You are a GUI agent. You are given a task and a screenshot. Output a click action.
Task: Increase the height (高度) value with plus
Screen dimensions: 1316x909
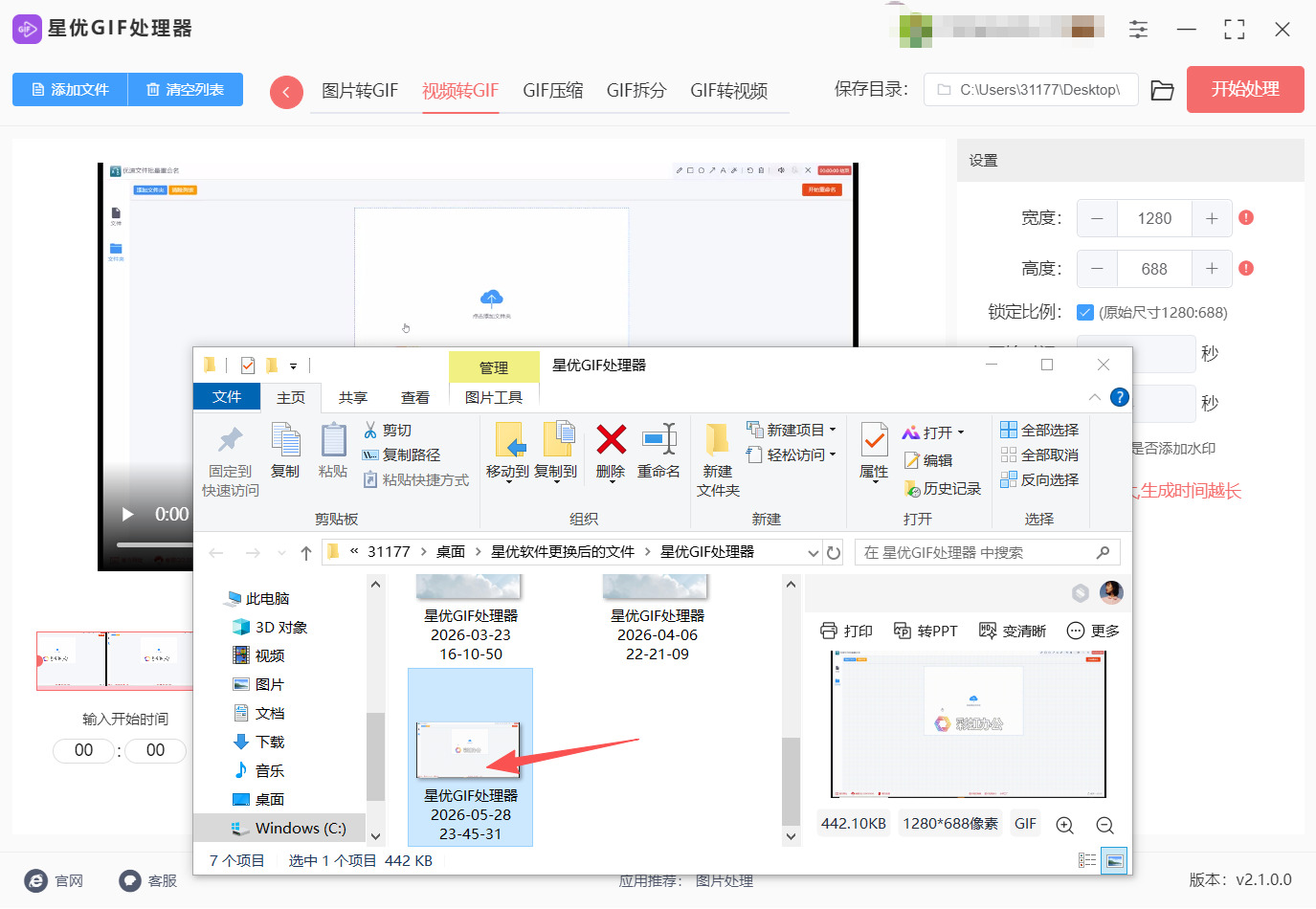coord(1212,269)
